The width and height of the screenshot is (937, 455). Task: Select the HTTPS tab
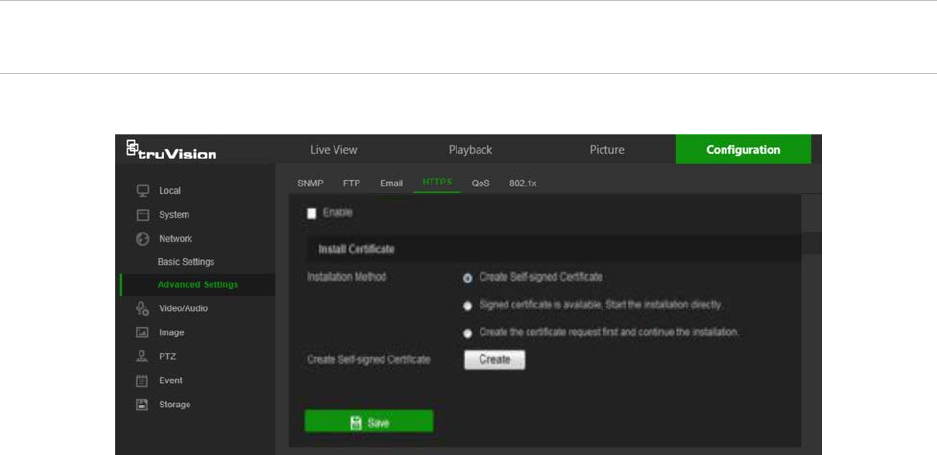[437, 182]
